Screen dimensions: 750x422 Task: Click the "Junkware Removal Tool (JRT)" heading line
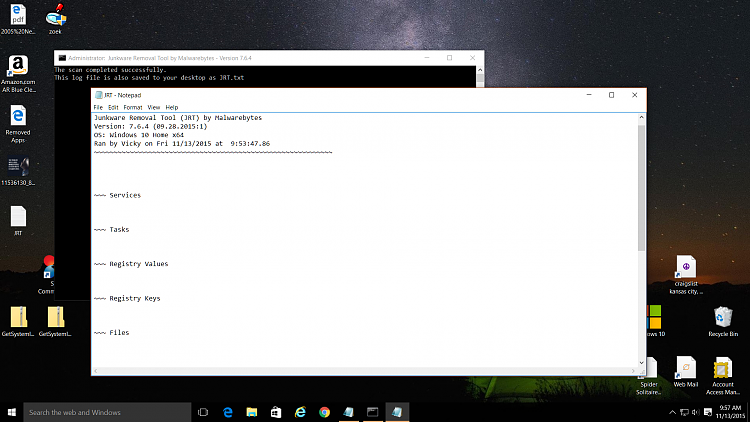click(178, 118)
